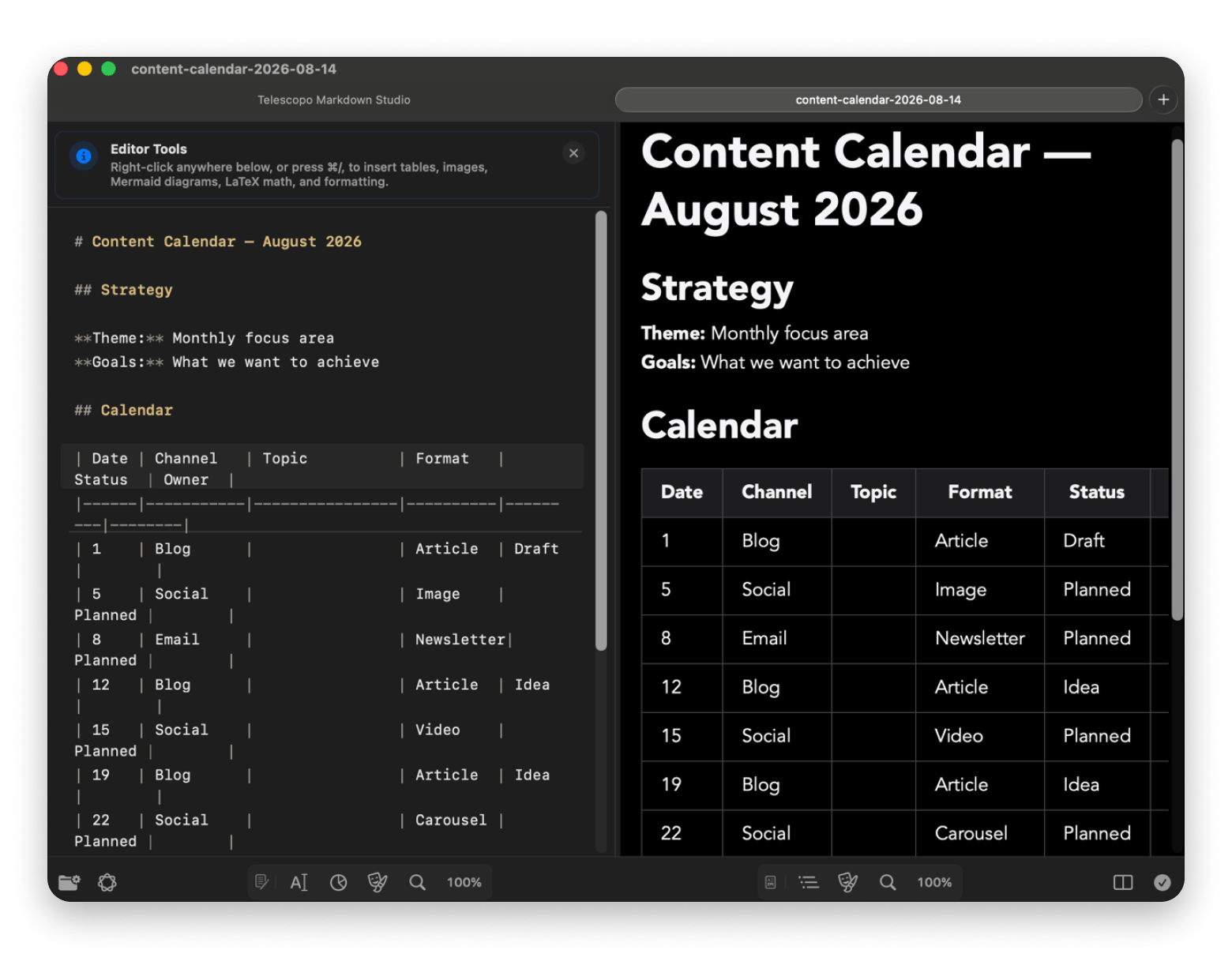Click the editor document-edit mode icon
Viewport: 1232px width, 965px height.
click(x=261, y=882)
